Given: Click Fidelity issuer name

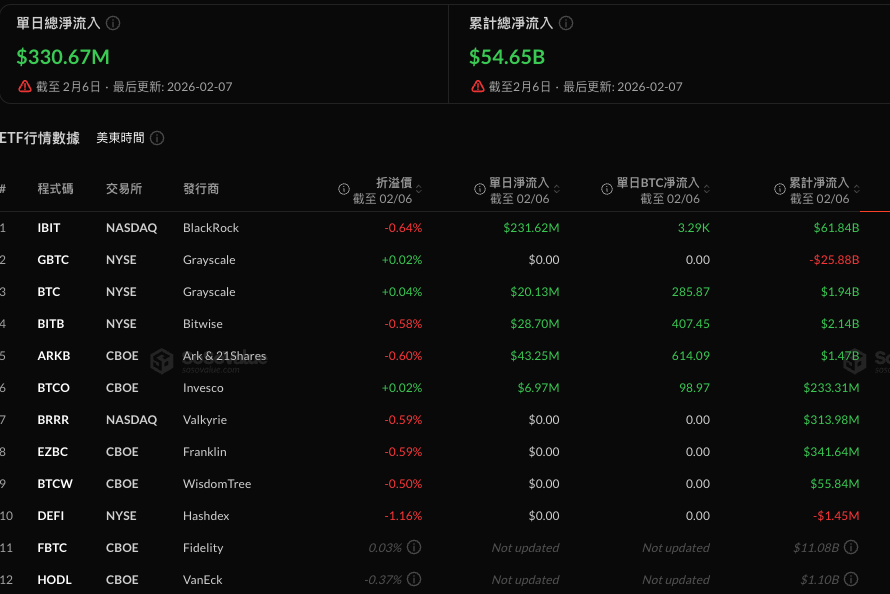Looking at the screenshot, I should (203, 547).
